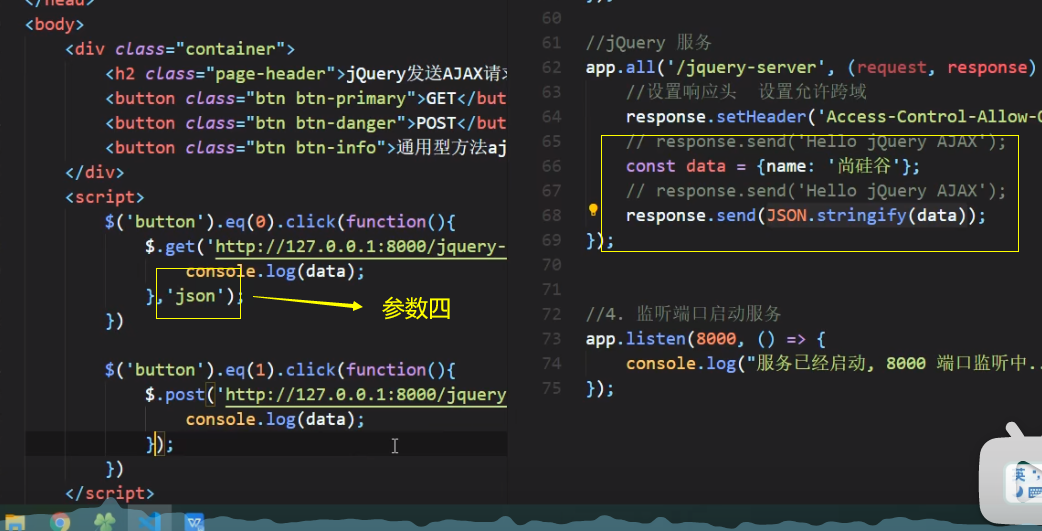Click the //4. 监听端口启动服务 comment
Viewport: 1042px width, 531px height.
click(684, 314)
